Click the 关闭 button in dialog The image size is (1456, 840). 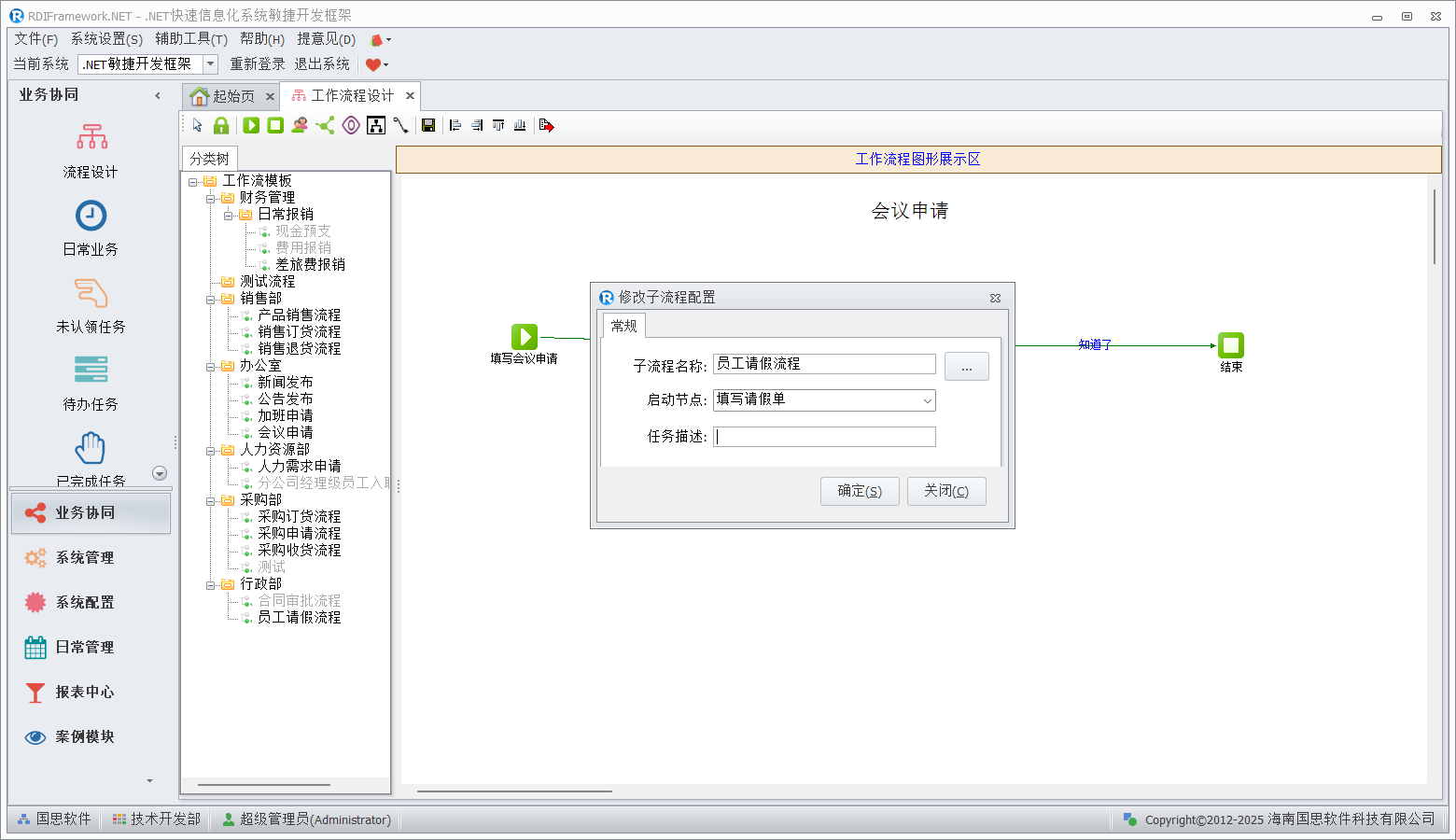[x=945, y=491]
